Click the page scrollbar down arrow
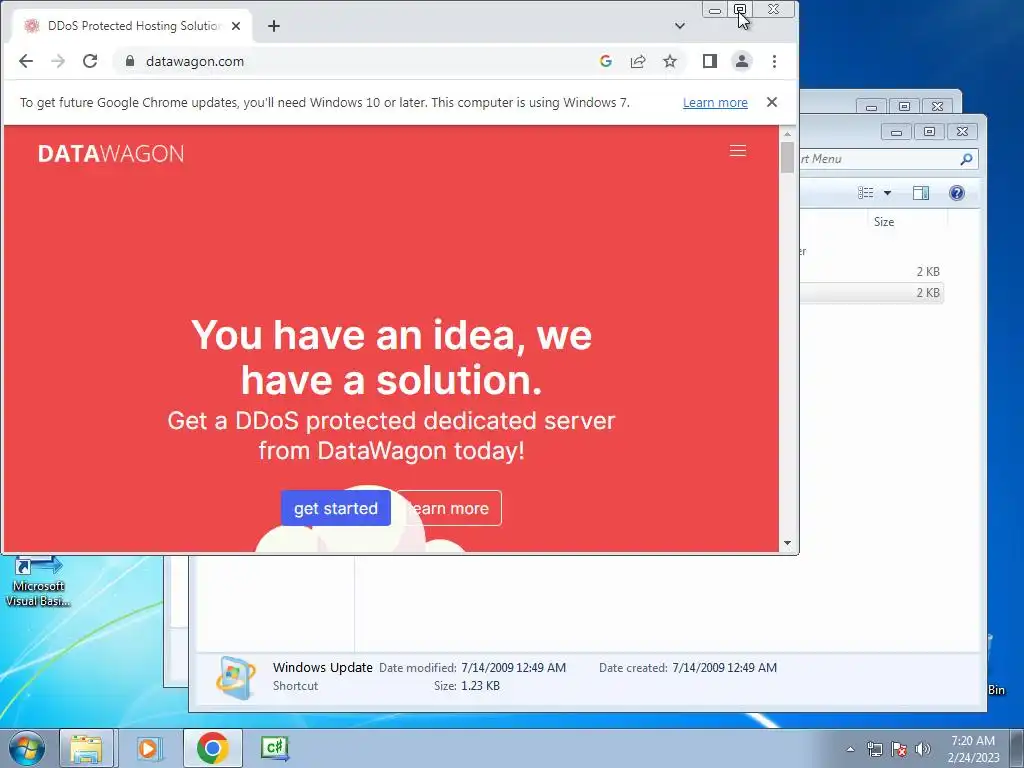 (x=787, y=543)
